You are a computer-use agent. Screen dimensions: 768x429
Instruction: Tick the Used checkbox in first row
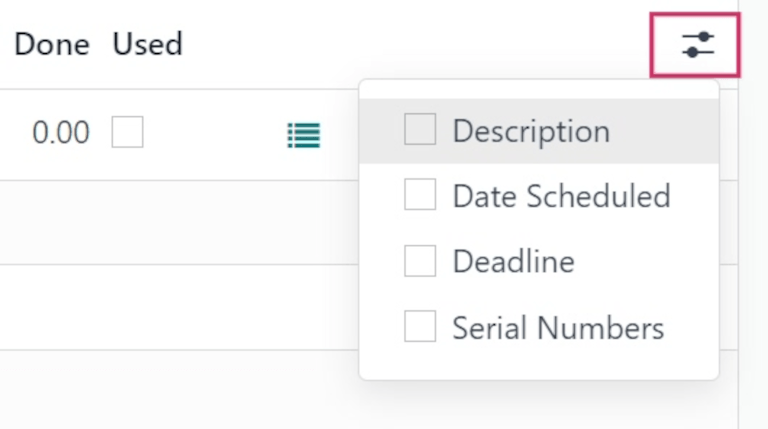click(x=127, y=132)
